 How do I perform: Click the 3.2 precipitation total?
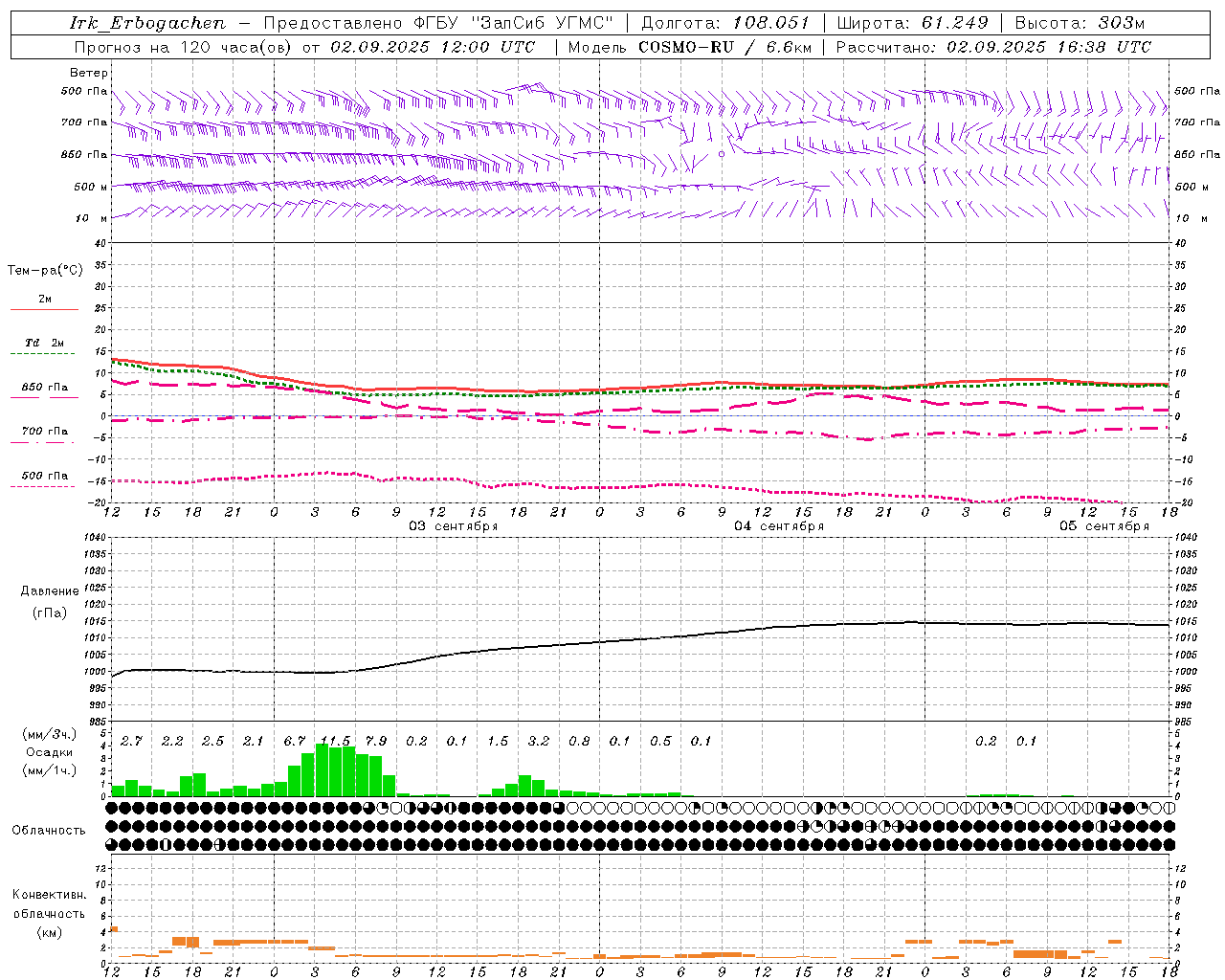(539, 742)
